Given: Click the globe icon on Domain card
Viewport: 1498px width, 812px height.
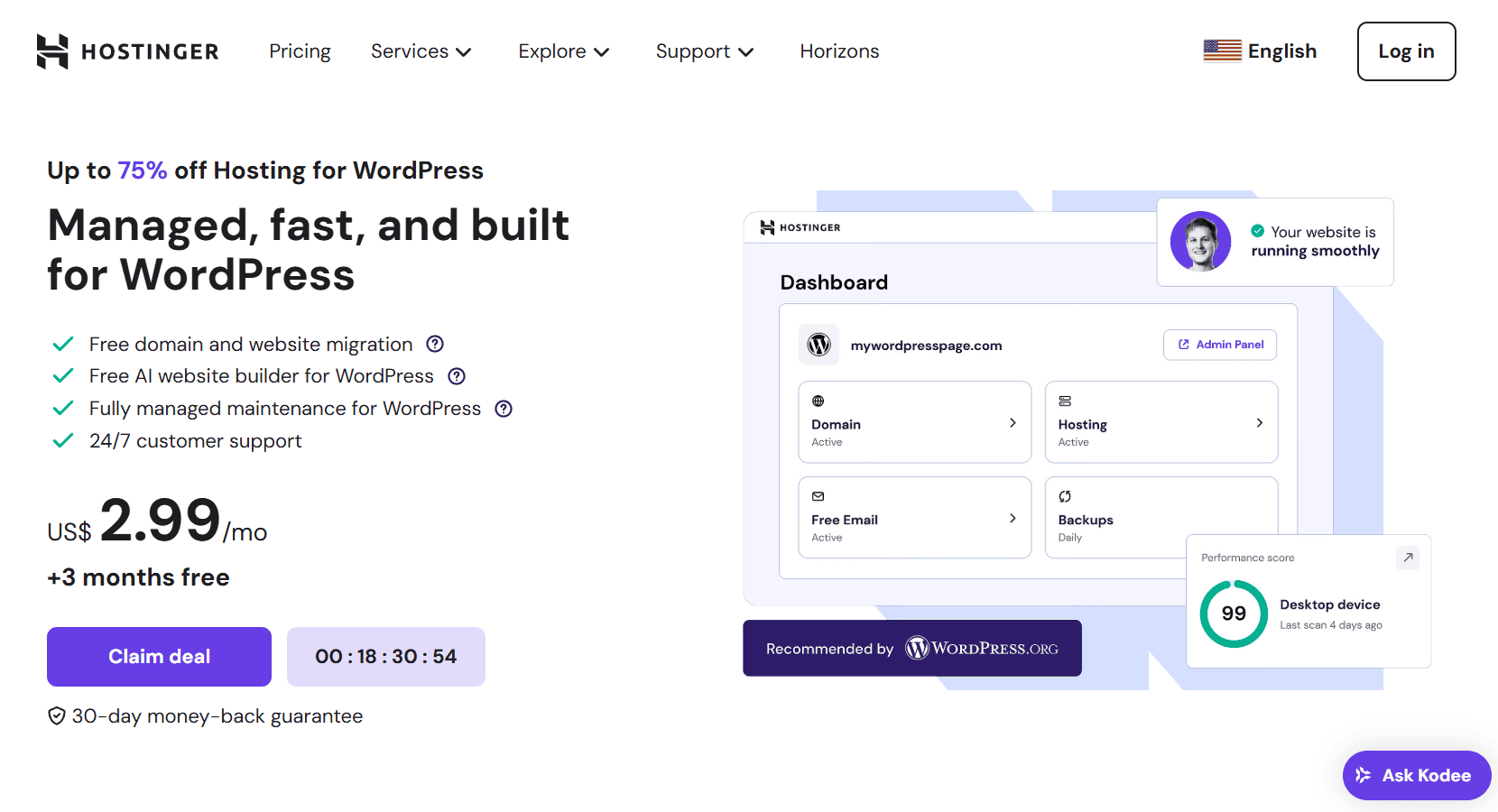Looking at the screenshot, I should [x=818, y=401].
